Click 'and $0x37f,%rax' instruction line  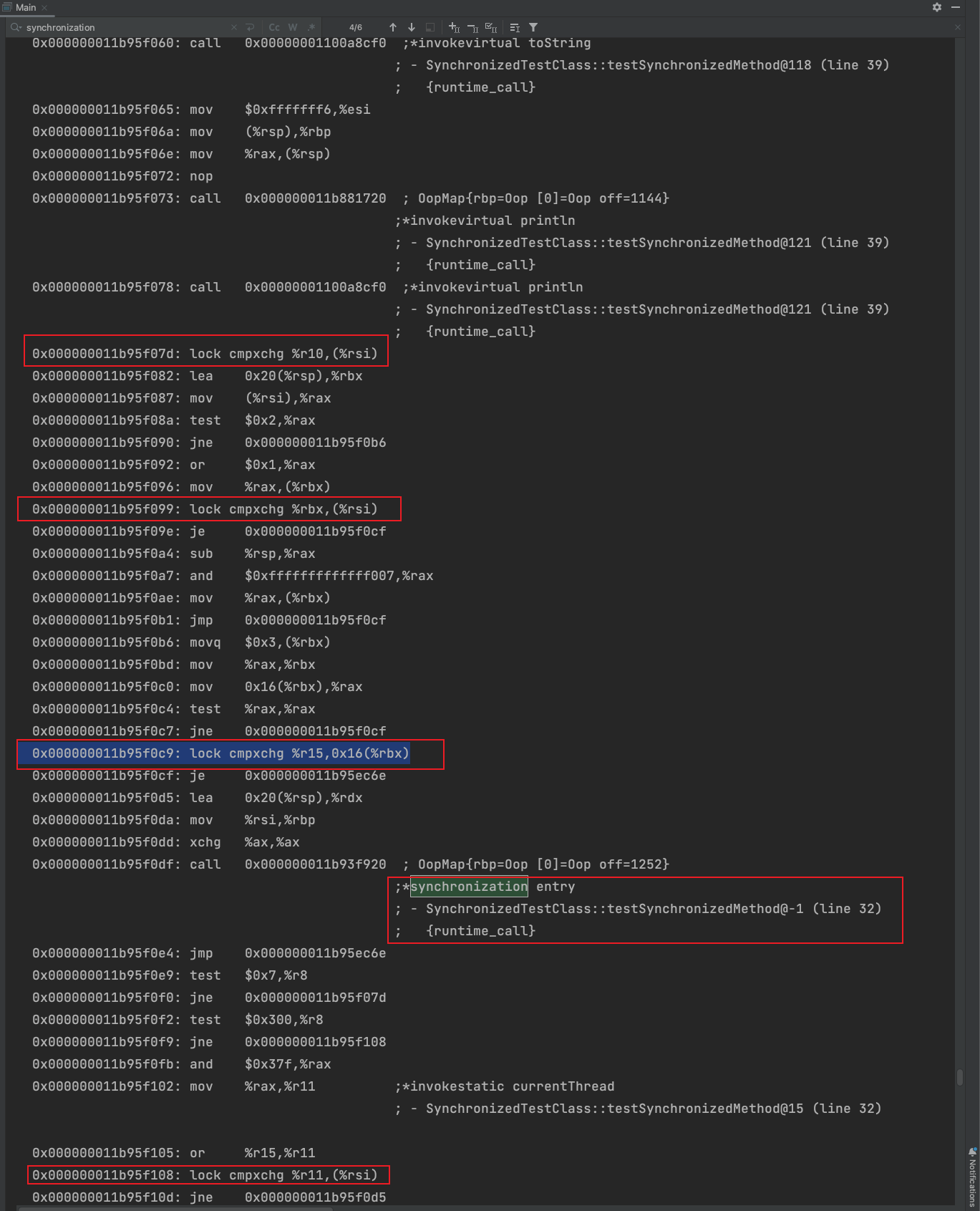click(x=181, y=1064)
